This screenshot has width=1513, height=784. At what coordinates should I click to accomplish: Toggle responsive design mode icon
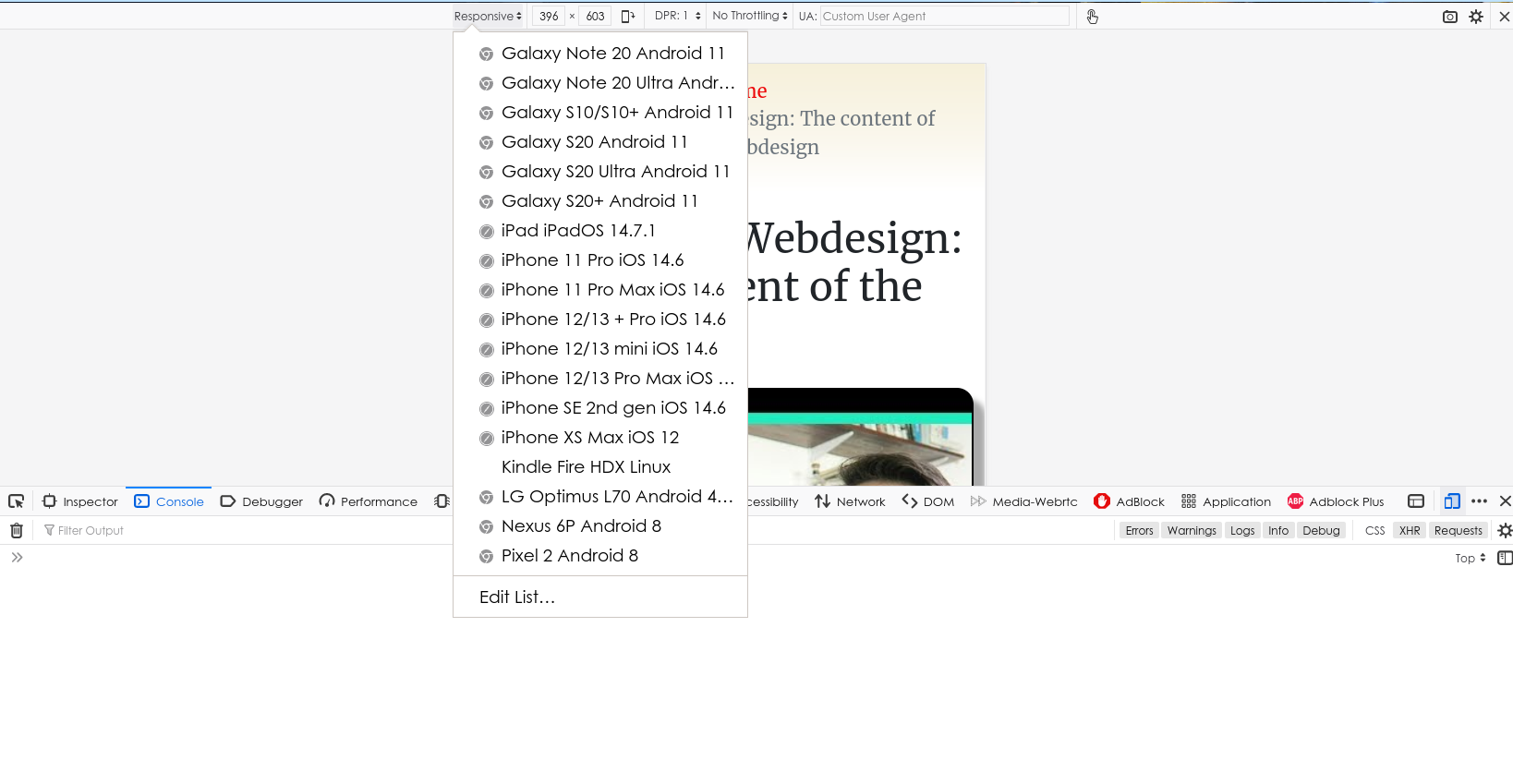pyautogui.click(x=1452, y=501)
